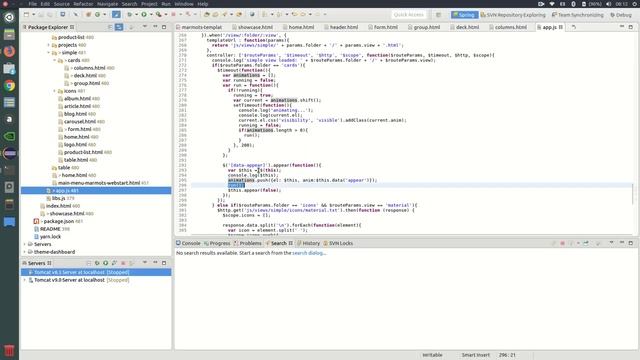
Task: Open Chrome from the Ubuntu dock
Action: (x=9, y=86)
